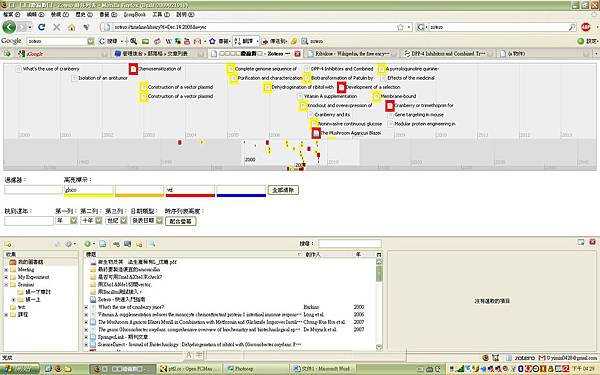Create a new item from the current page
This screenshot has width=600, height=375.
(x=103, y=244)
